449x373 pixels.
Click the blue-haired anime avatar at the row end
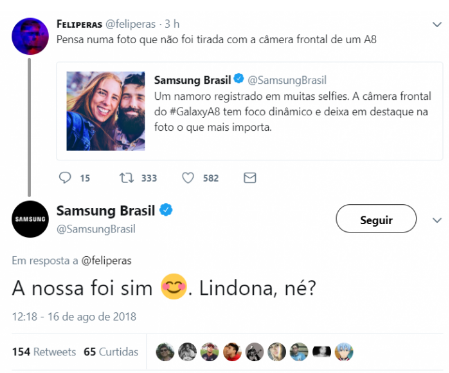pos(344,352)
